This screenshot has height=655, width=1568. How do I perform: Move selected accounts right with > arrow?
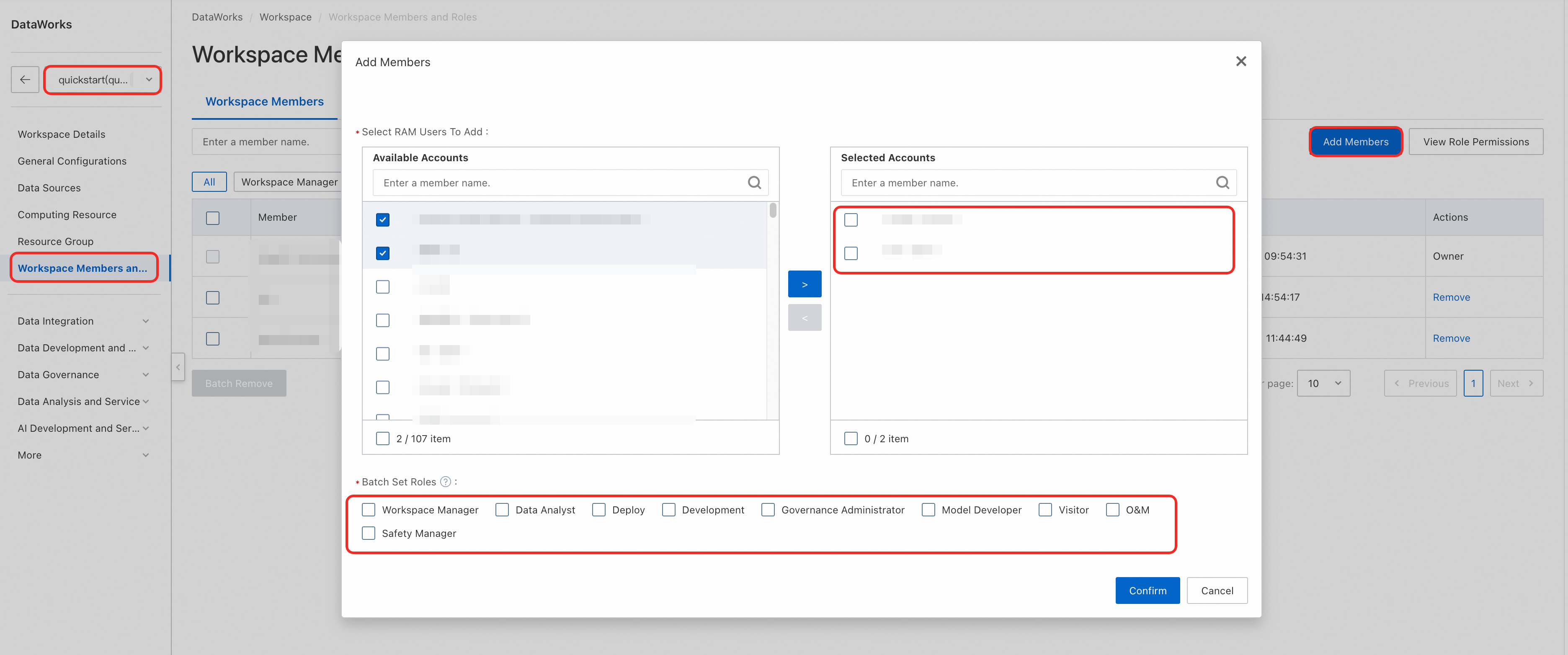804,284
